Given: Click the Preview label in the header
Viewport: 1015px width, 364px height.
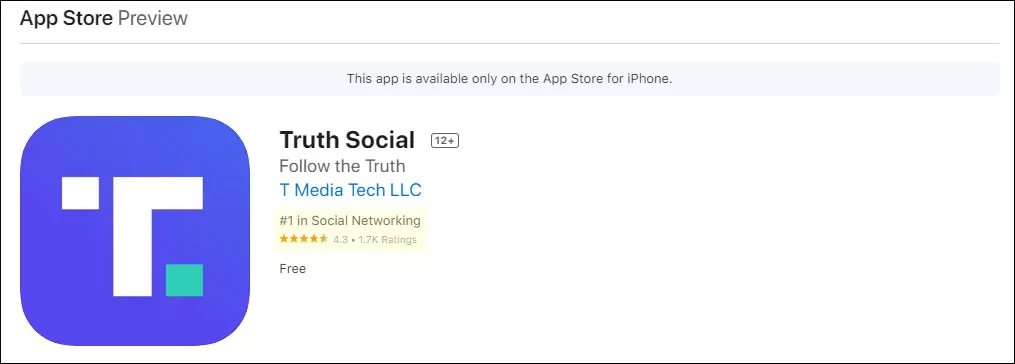Looking at the screenshot, I should pos(153,18).
